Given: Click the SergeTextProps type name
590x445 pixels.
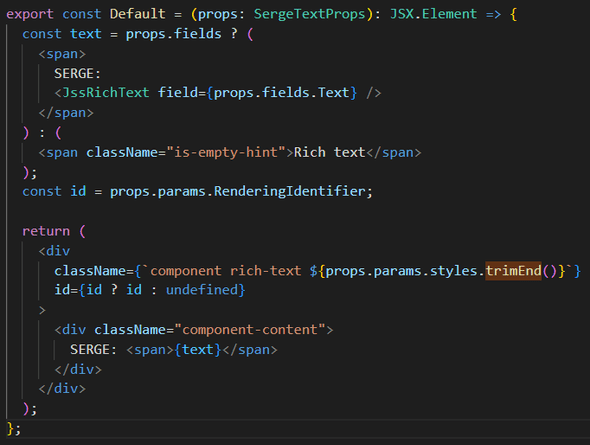Looking at the screenshot, I should click(x=309, y=14).
